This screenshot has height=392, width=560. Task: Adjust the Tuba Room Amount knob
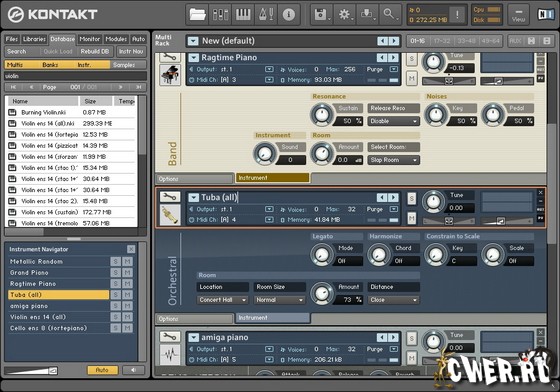pos(322,293)
